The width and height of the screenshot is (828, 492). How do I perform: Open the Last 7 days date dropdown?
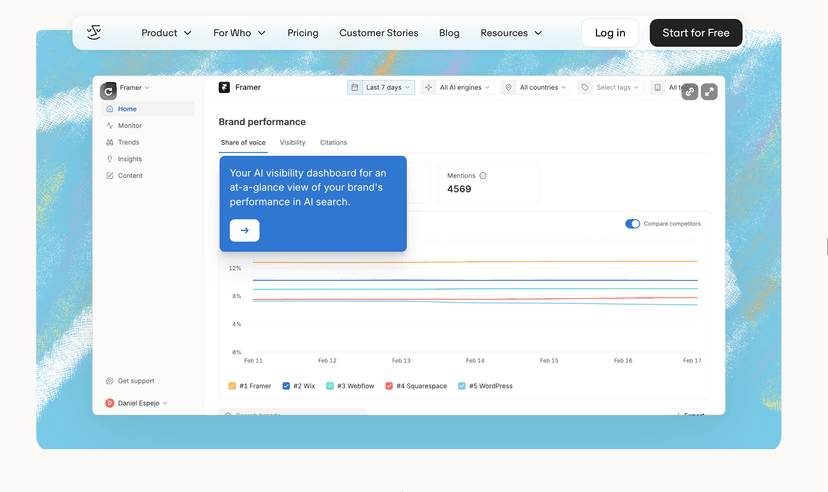point(381,88)
